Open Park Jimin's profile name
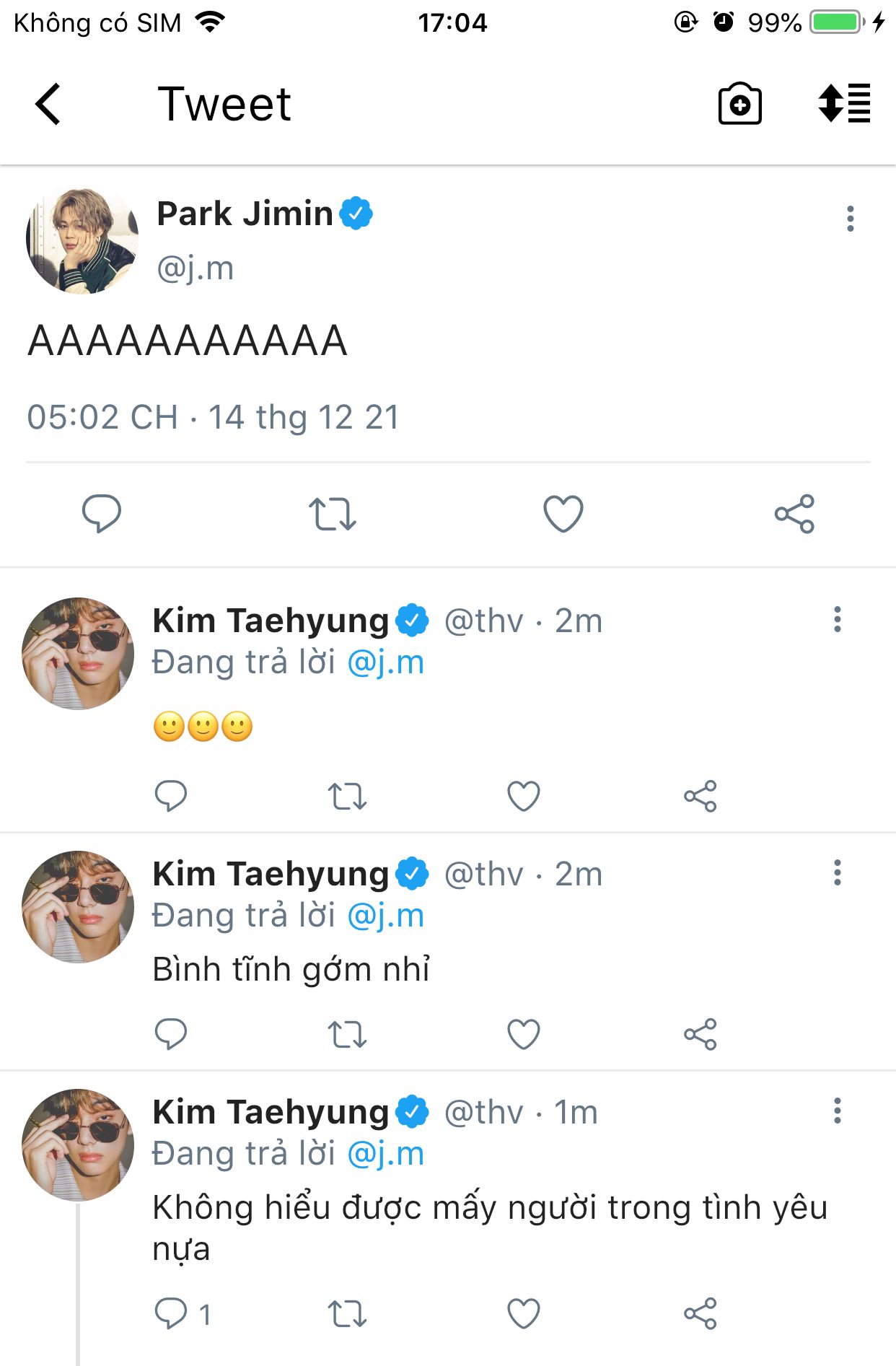The width and height of the screenshot is (896, 1366). tap(245, 214)
